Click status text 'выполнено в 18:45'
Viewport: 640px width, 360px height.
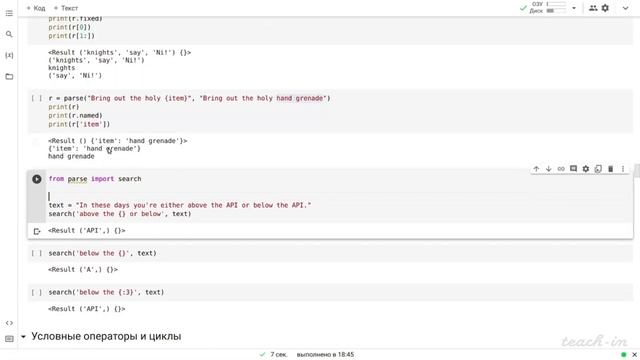click(x=325, y=355)
